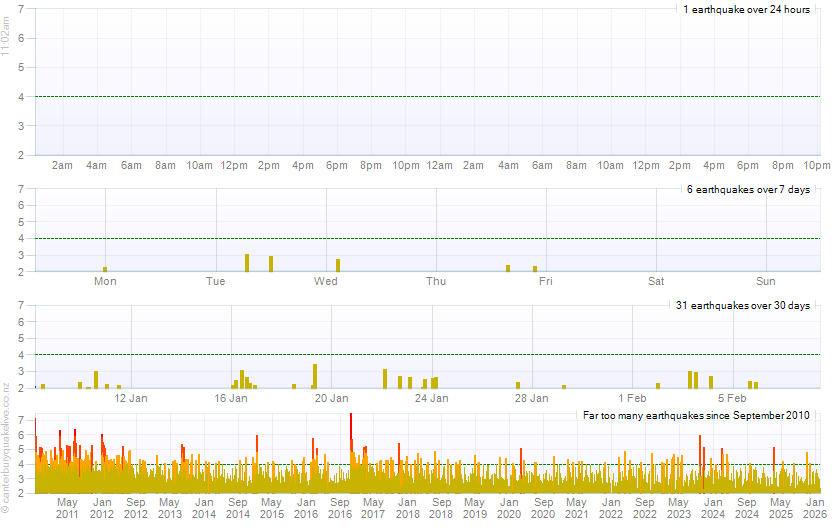Viewport: 835px width, 530px height.
Task: Select the tallest bar in the 7-day chart
Action: coord(247,263)
